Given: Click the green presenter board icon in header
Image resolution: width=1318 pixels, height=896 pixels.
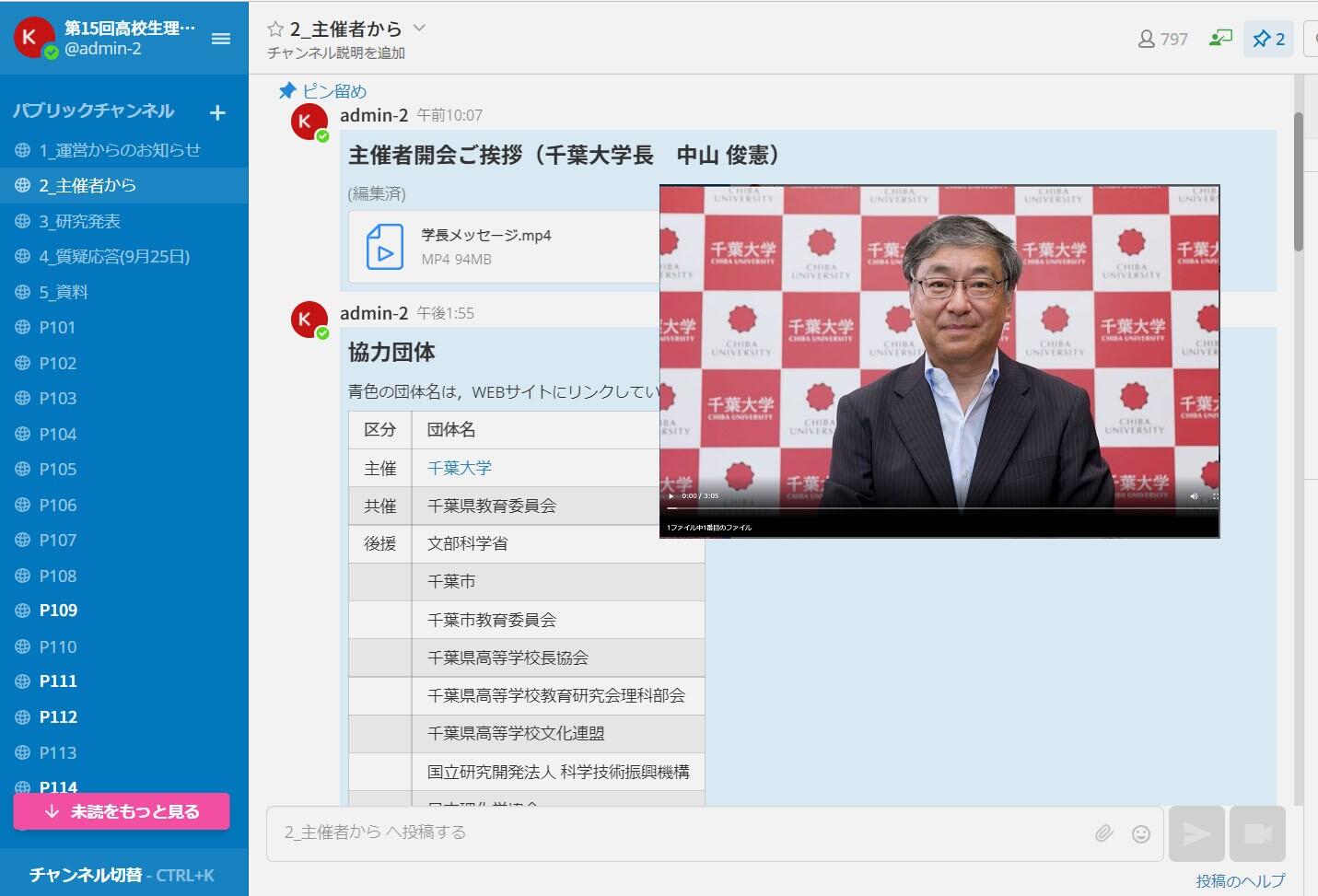Looking at the screenshot, I should click(1220, 39).
